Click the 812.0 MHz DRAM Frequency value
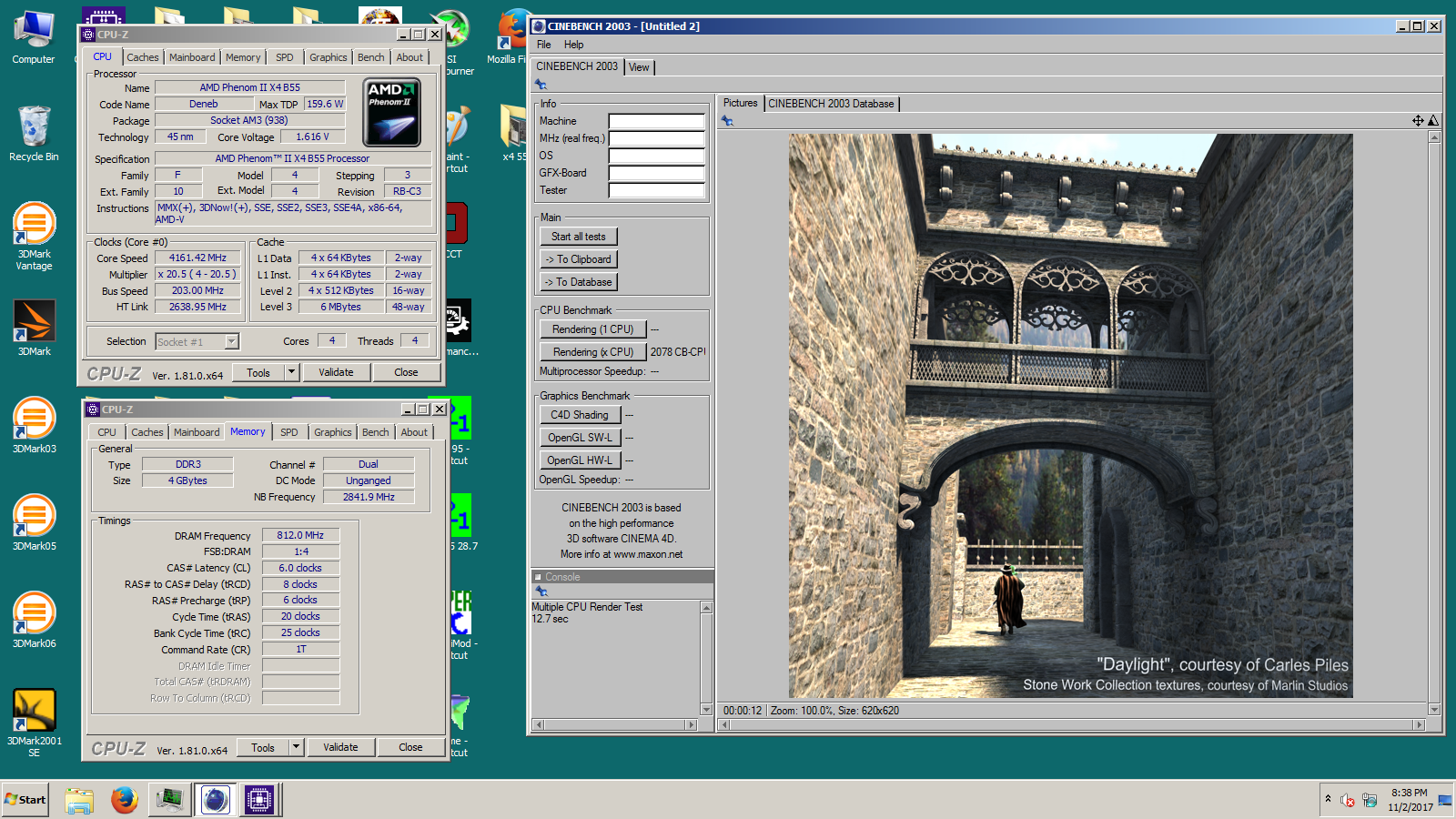This screenshot has height=819, width=1456. (300, 535)
